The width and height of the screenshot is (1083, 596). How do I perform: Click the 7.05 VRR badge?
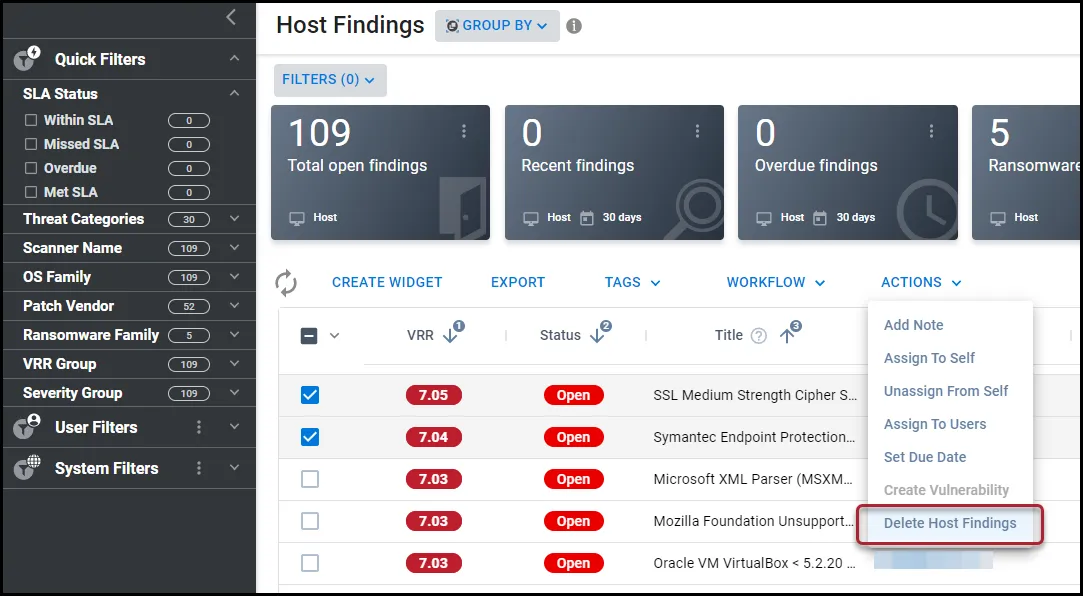click(x=434, y=396)
